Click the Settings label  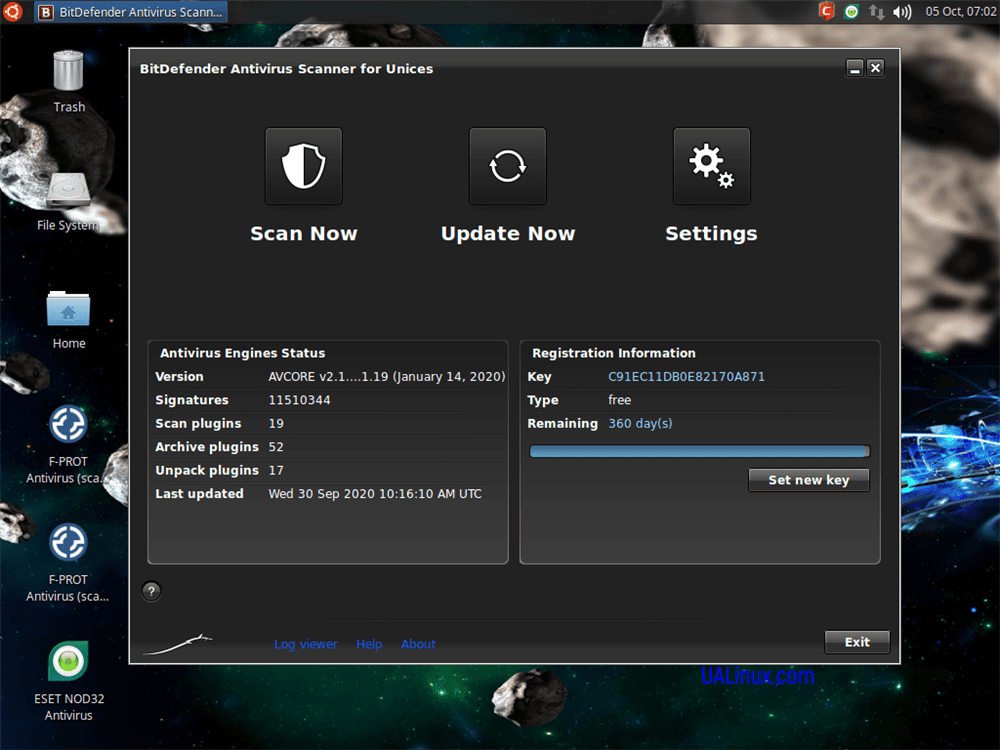coord(712,234)
